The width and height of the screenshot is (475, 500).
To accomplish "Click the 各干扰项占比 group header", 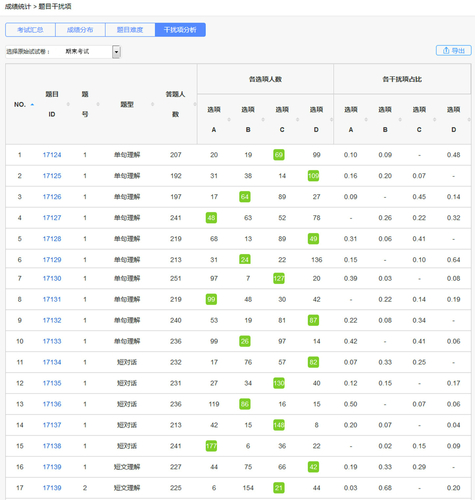I will click(x=402, y=79).
